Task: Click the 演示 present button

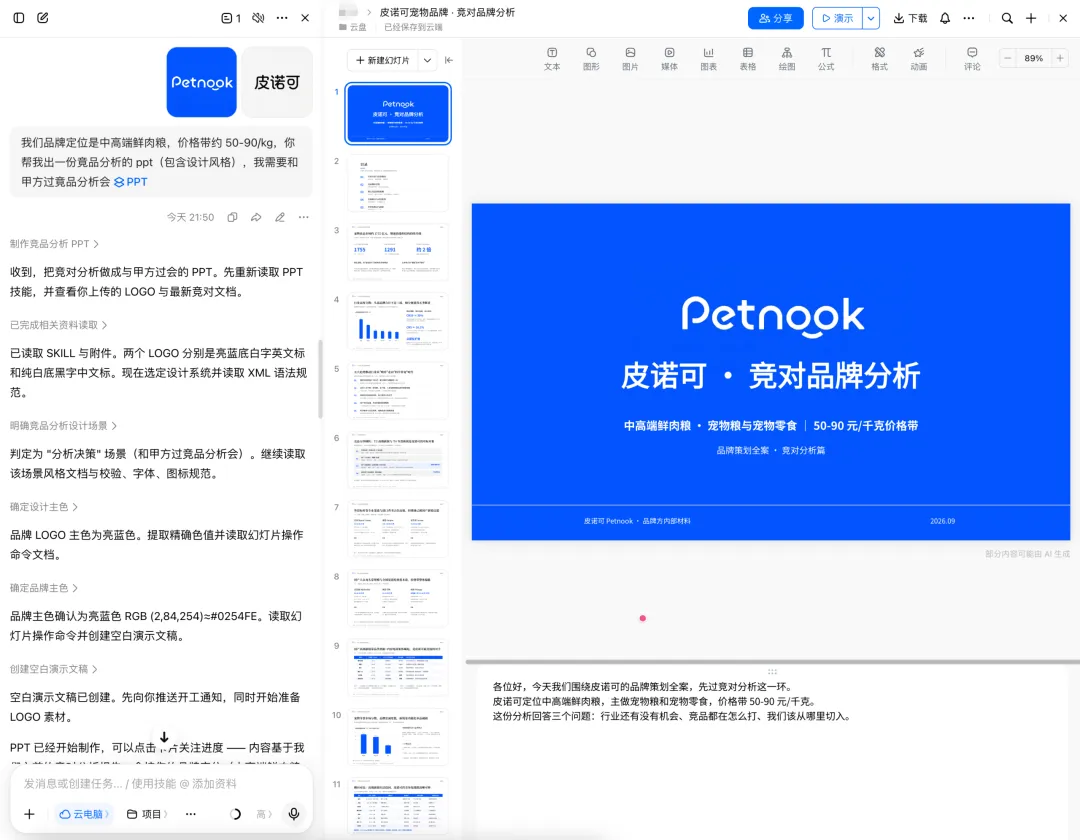Action: pyautogui.click(x=837, y=19)
